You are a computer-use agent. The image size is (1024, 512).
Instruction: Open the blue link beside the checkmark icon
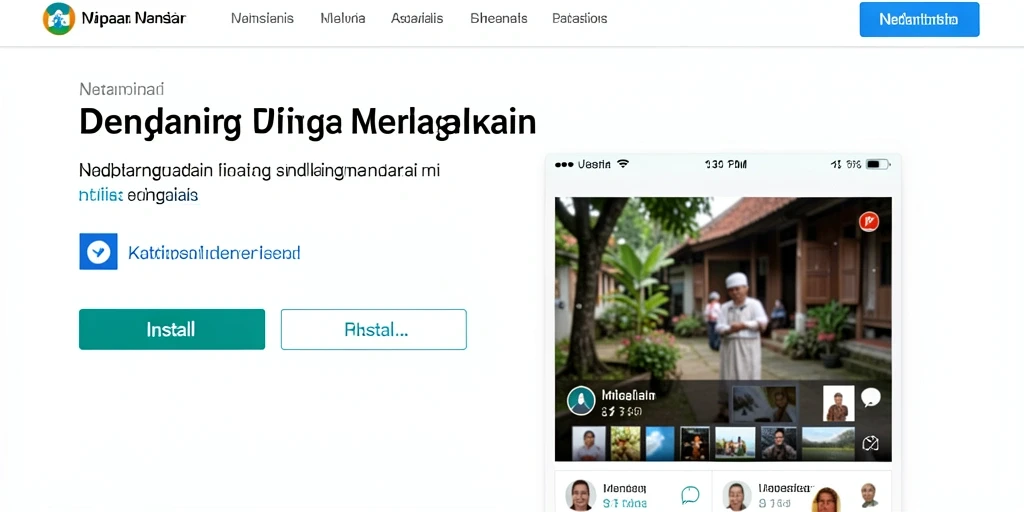pyautogui.click(x=214, y=253)
